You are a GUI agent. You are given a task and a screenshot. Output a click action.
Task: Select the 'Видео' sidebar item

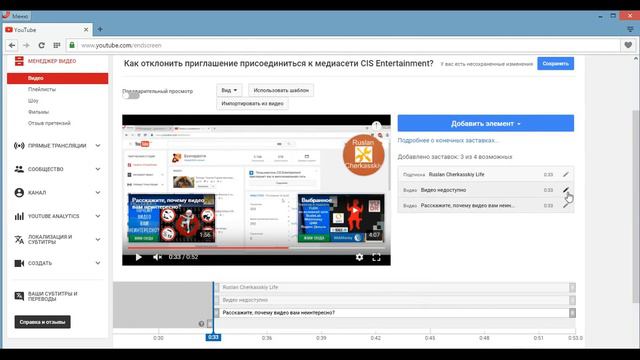tap(58, 78)
